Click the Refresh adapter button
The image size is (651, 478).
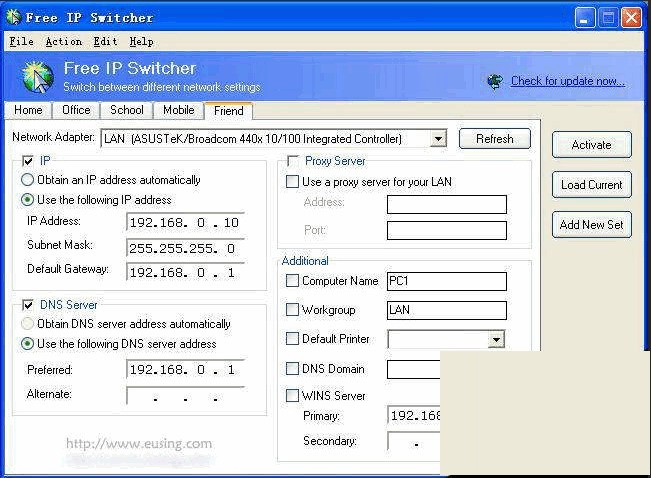pyautogui.click(x=494, y=139)
